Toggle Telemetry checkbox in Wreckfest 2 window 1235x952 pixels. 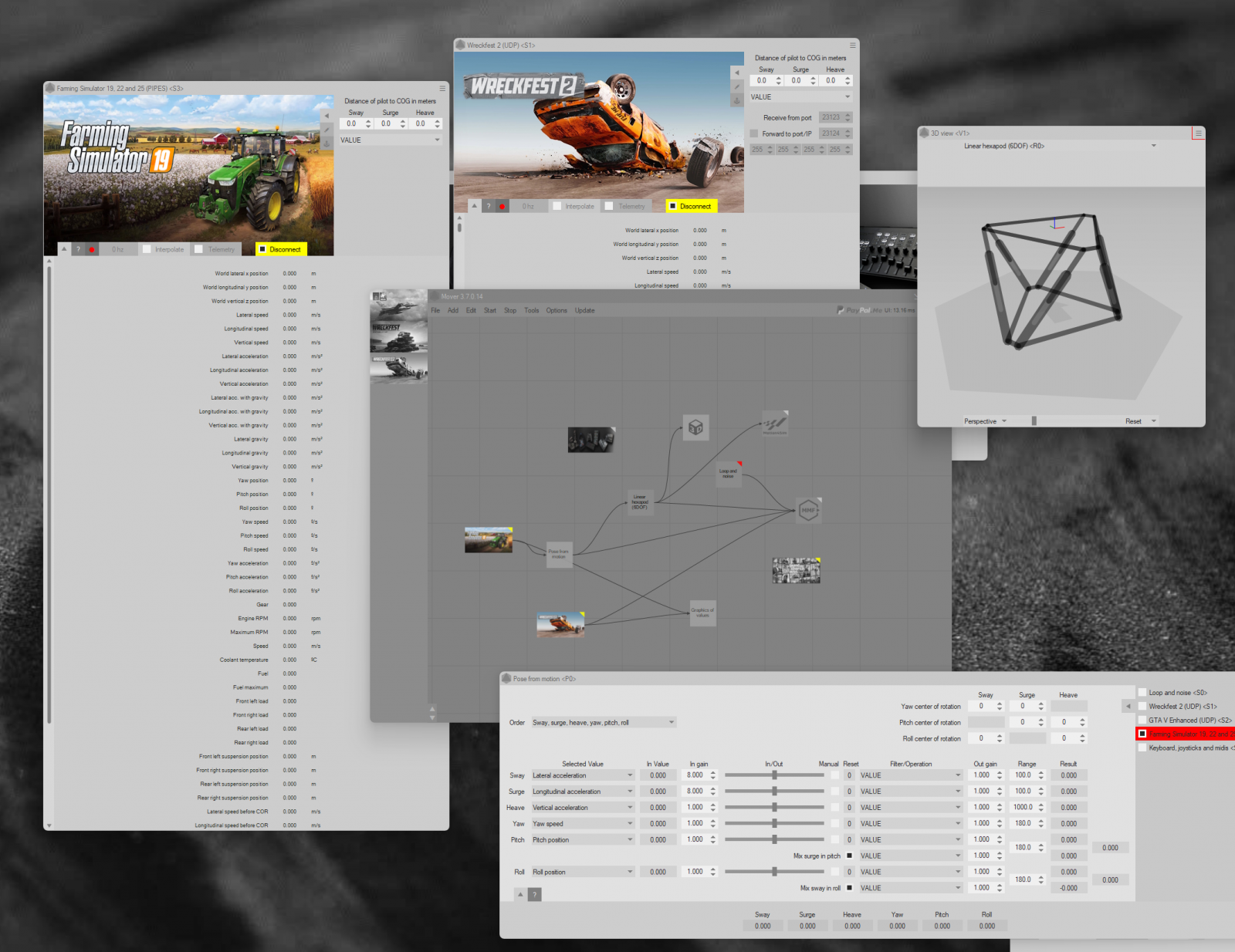[x=609, y=206]
